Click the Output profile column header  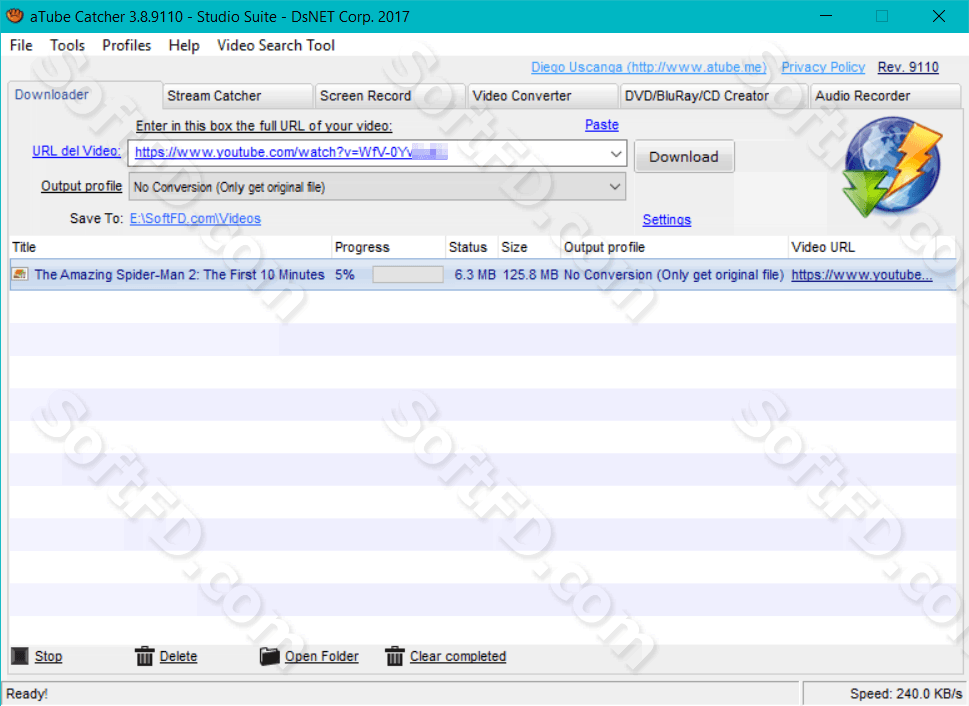(674, 247)
